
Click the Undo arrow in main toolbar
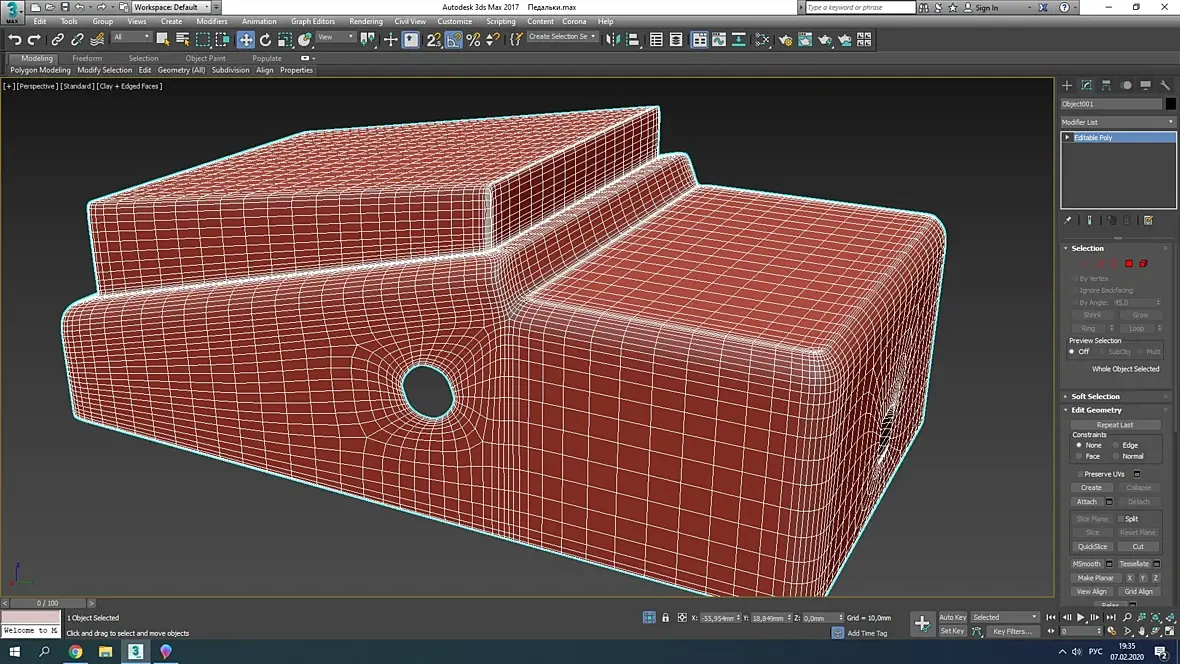pyautogui.click(x=14, y=40)
